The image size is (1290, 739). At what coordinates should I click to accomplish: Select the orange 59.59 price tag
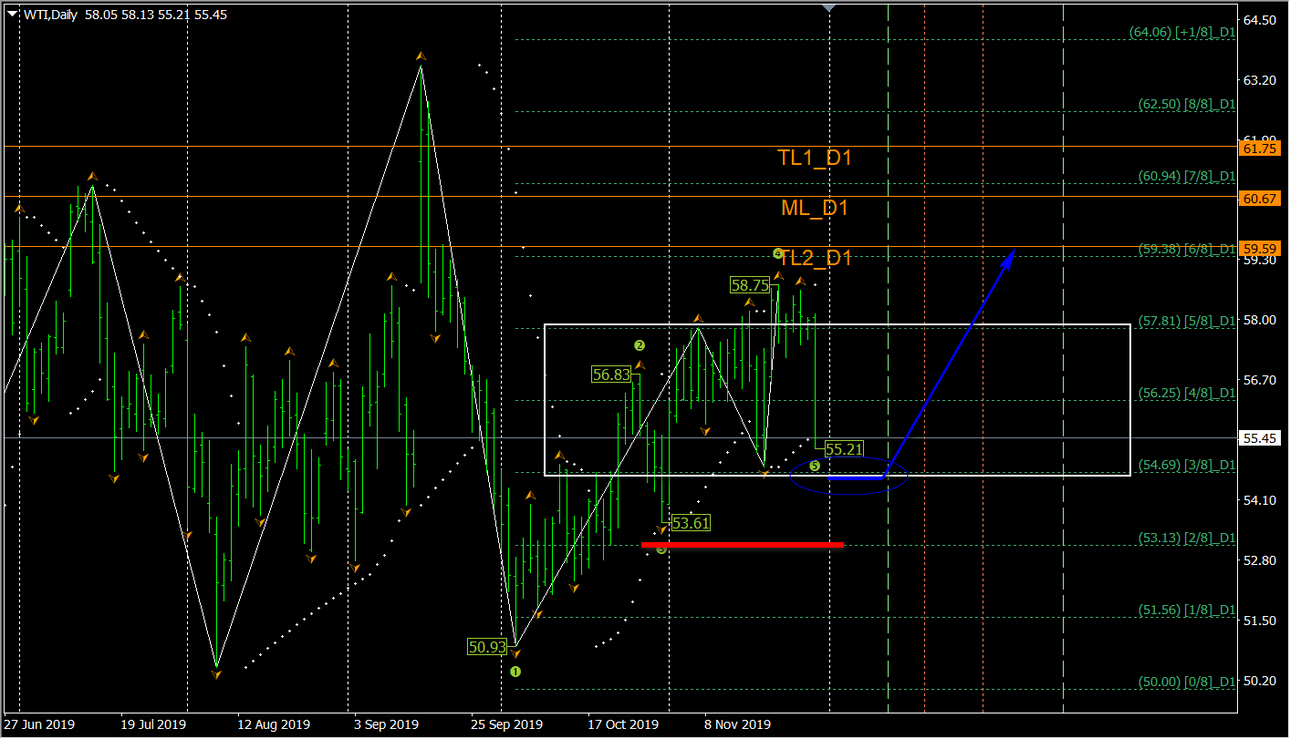pos(1259,248)
